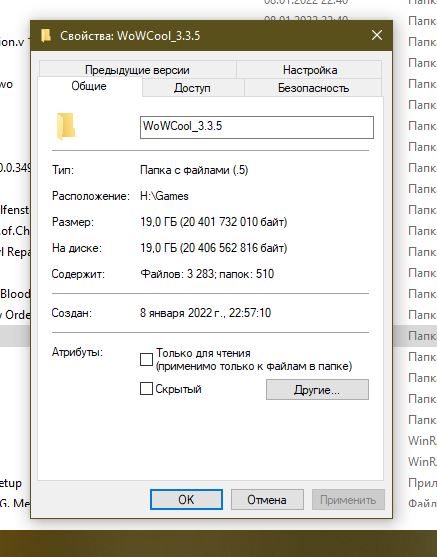The image size is (437, 557).
Task: Click the "H:\Games" location text
Action: (x=164, y=196)
